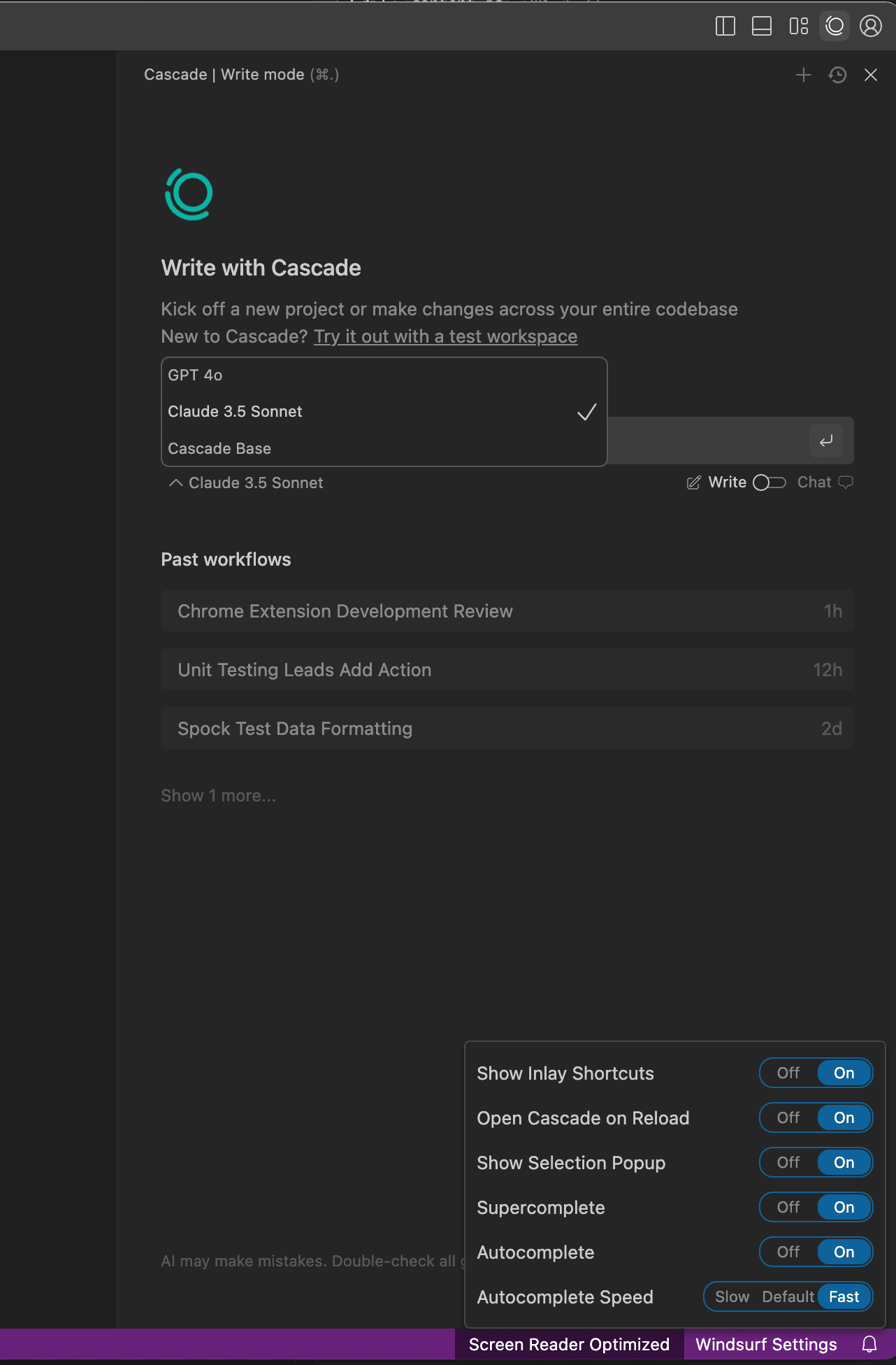Flip the Write/Chat mode switch
Screen dimensions: 896x1365
(769, 483)
